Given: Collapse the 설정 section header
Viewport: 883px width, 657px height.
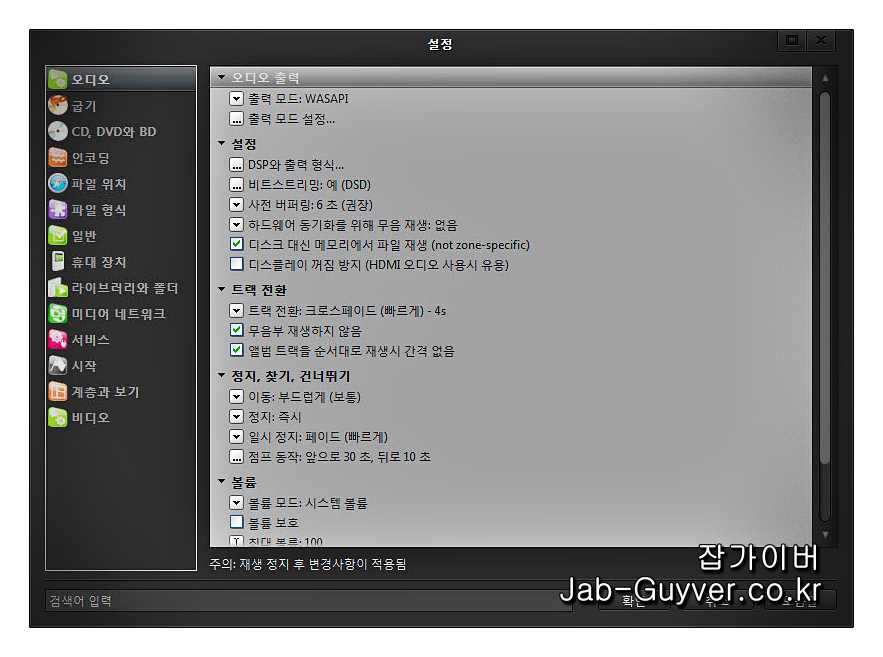Looking at the screenshot, I should (x=221, y=144).
